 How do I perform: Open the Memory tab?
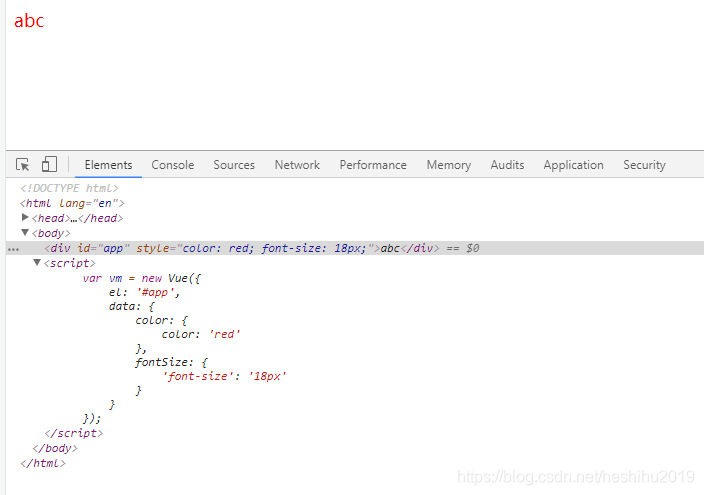(449, 165)
